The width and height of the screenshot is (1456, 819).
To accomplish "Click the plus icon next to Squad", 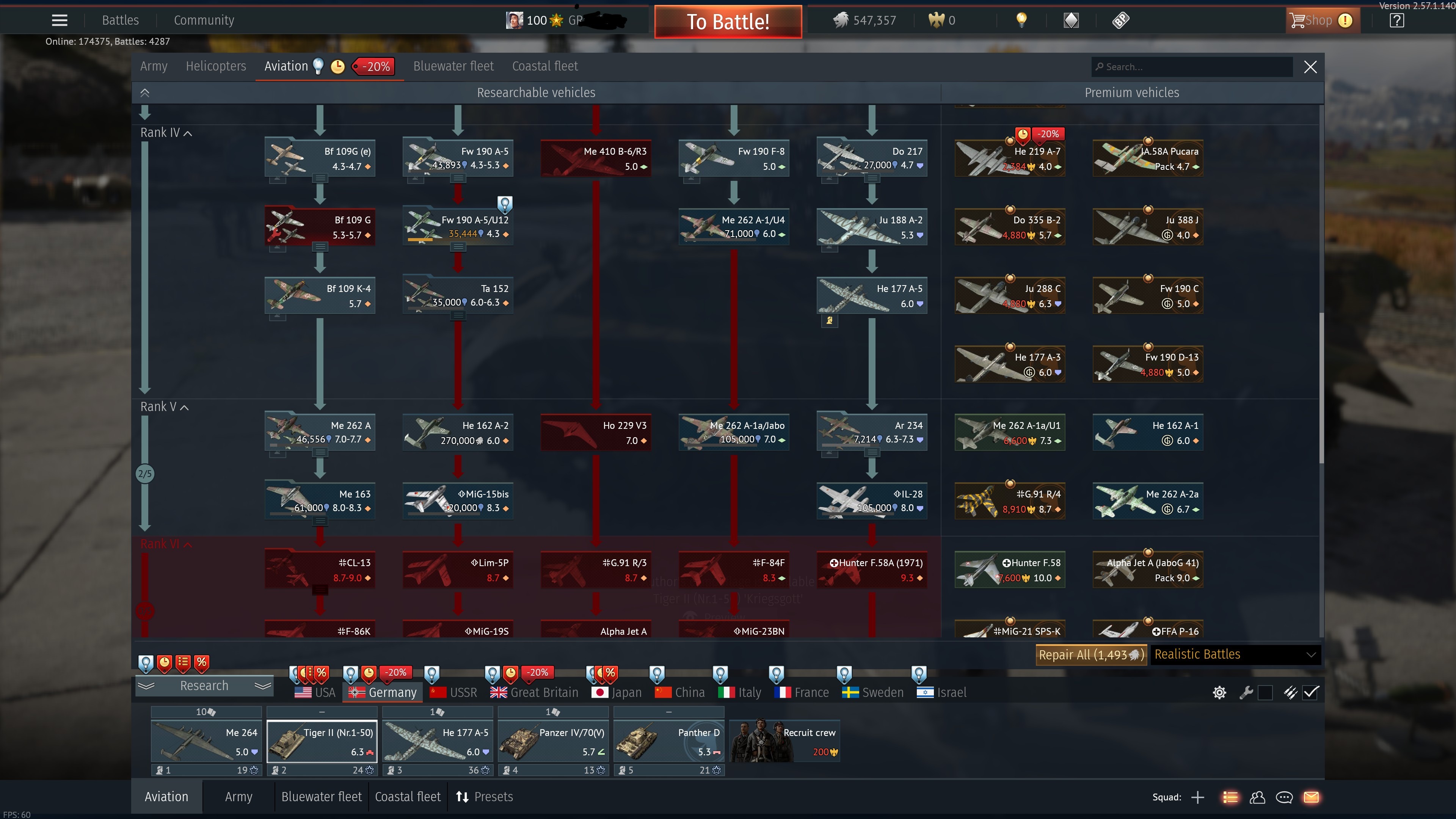I will click(x=1197, y=797).
